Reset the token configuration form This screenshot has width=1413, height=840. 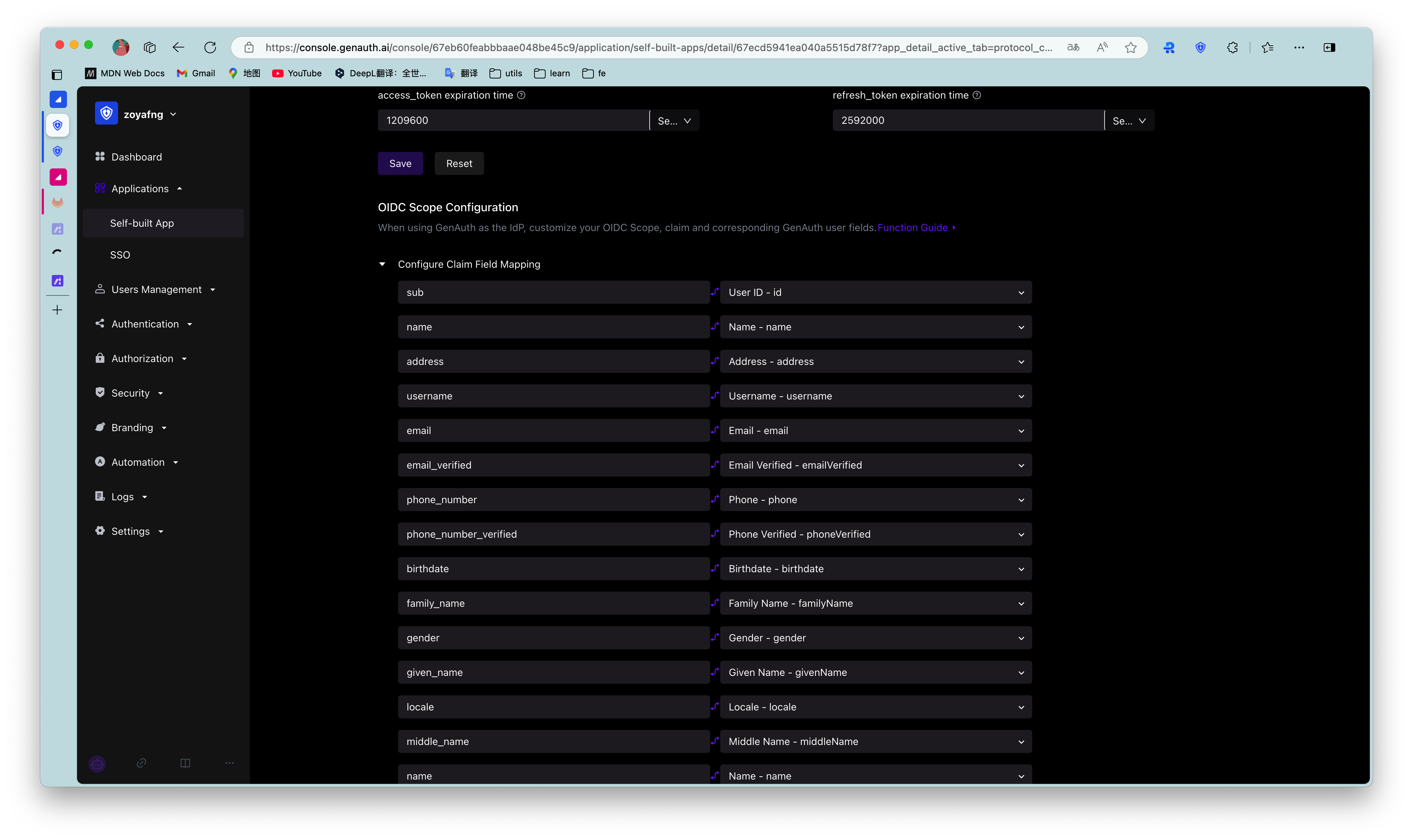point(459,164)
